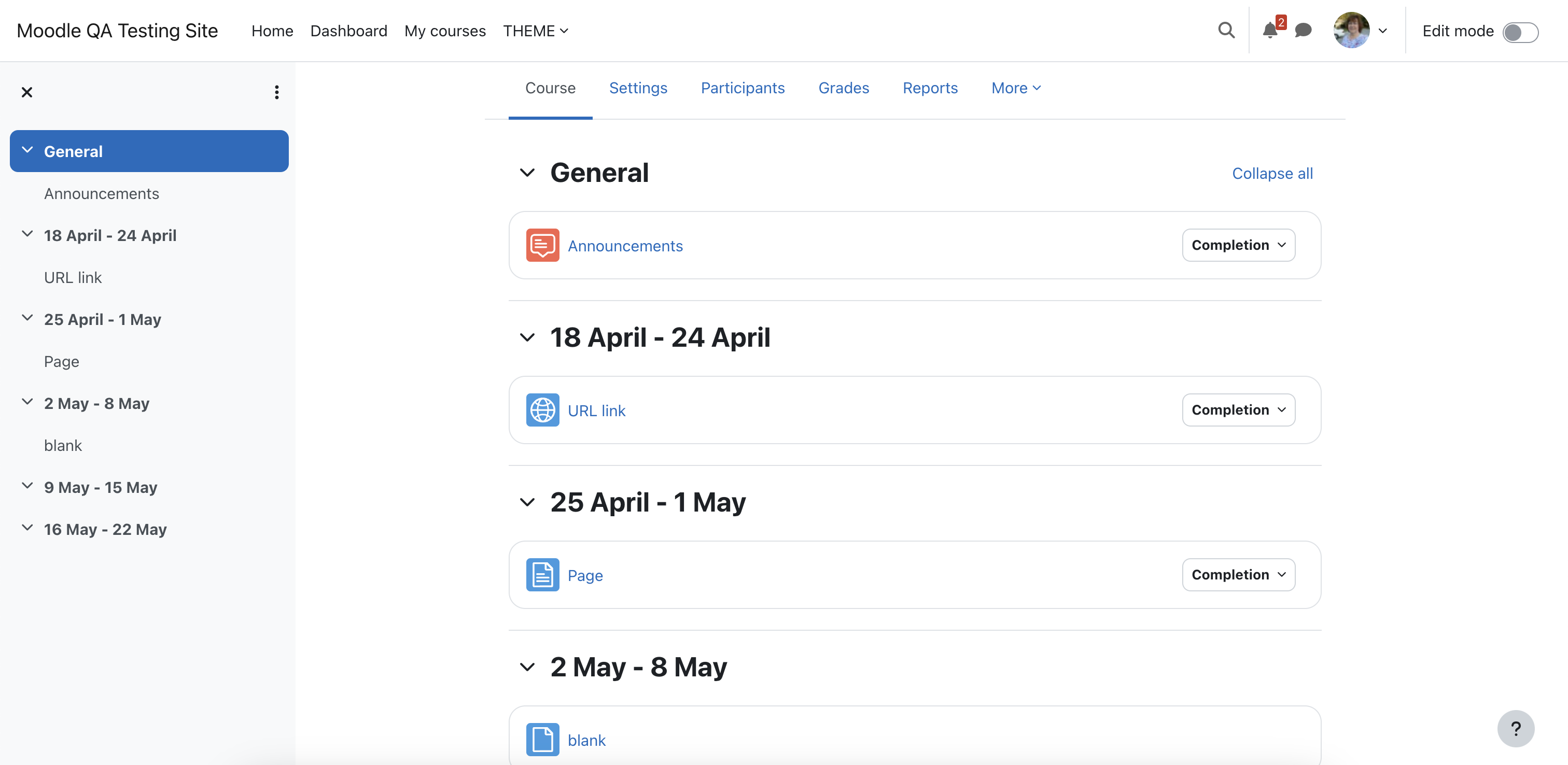
Task: Select 18 April - 24 April sidebar title
Action: click(110, 235)
